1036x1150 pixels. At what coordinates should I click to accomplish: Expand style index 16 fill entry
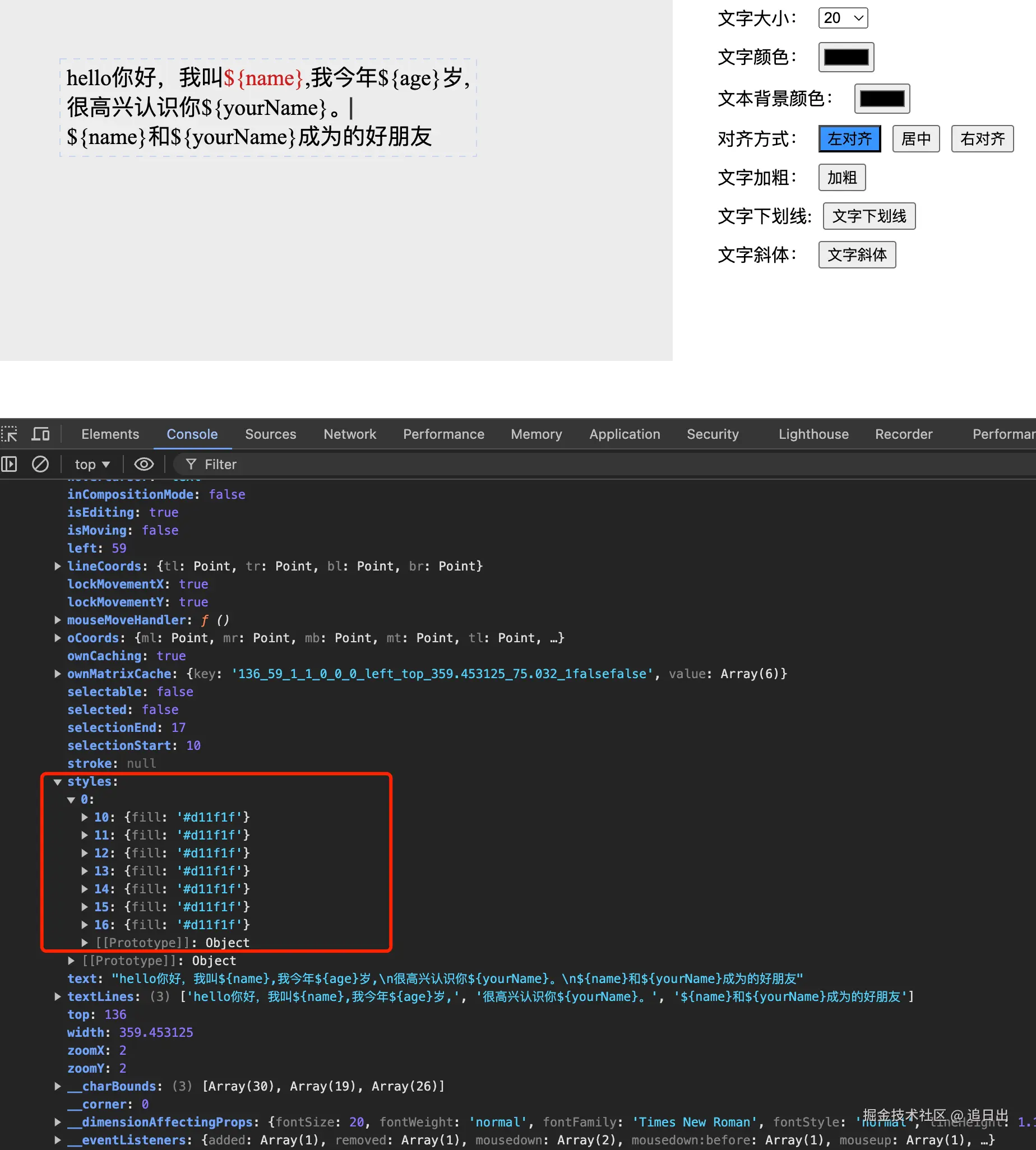[x=85, y=925]
